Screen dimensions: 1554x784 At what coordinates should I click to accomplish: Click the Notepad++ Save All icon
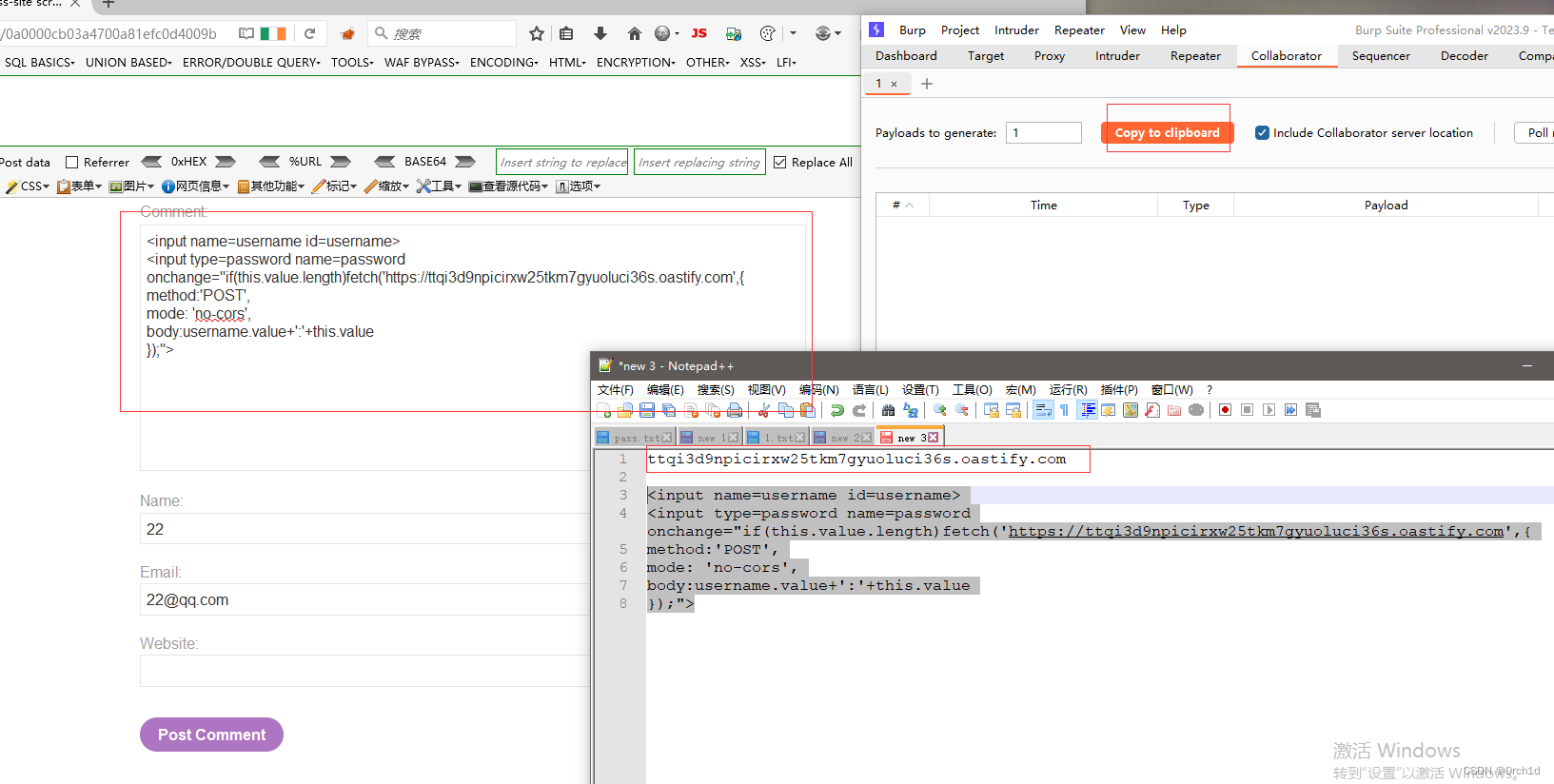(669, 410)
